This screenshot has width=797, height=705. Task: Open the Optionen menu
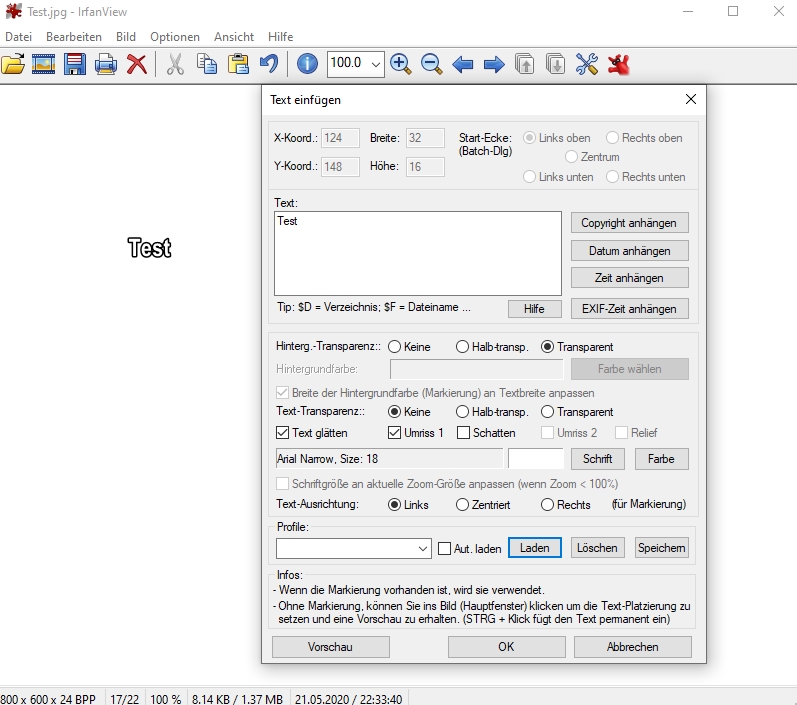click(175, 37)
